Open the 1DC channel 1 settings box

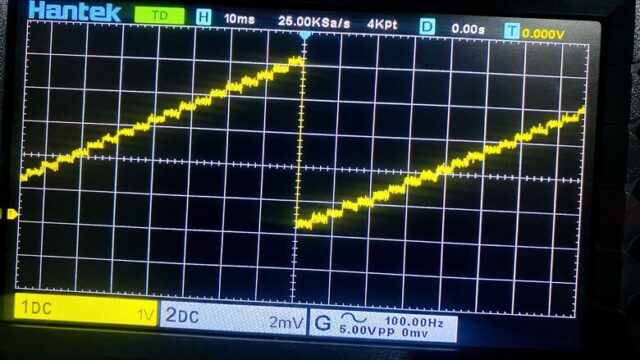(86, 311)
